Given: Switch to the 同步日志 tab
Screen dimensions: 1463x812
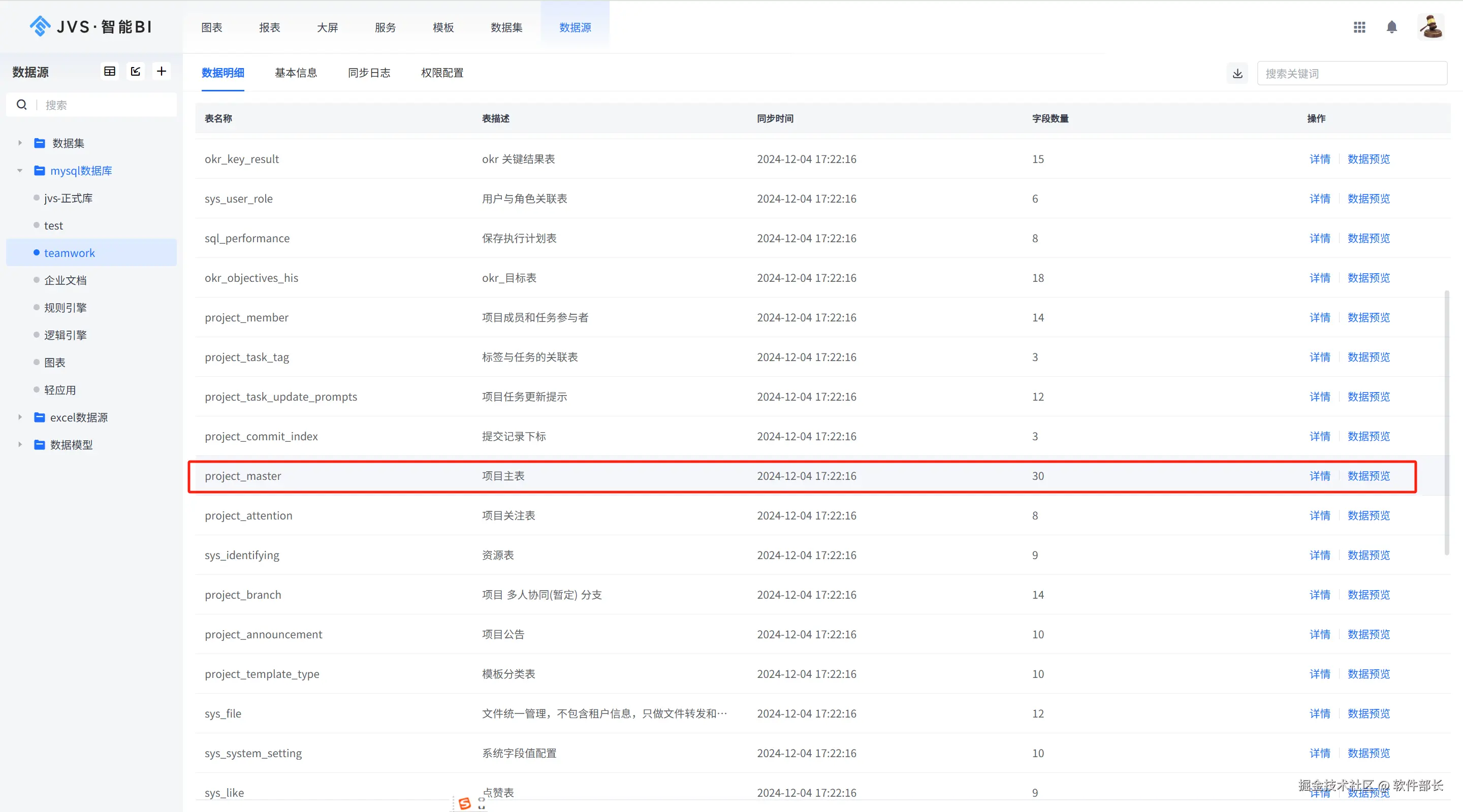Looking at the screenshot, I should click(369, 73).
